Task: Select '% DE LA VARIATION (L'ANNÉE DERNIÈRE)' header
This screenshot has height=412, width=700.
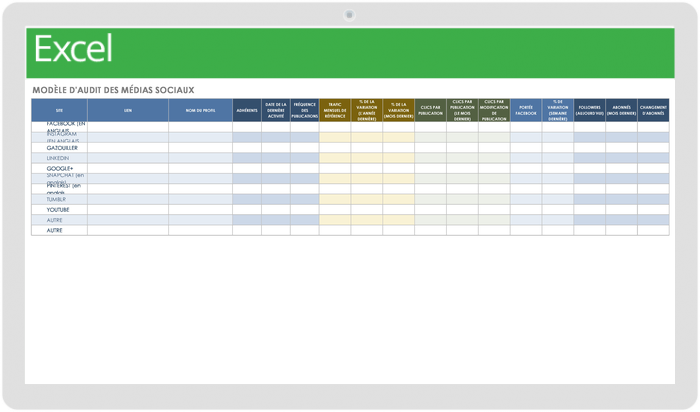Action: [x=367, y=110]
